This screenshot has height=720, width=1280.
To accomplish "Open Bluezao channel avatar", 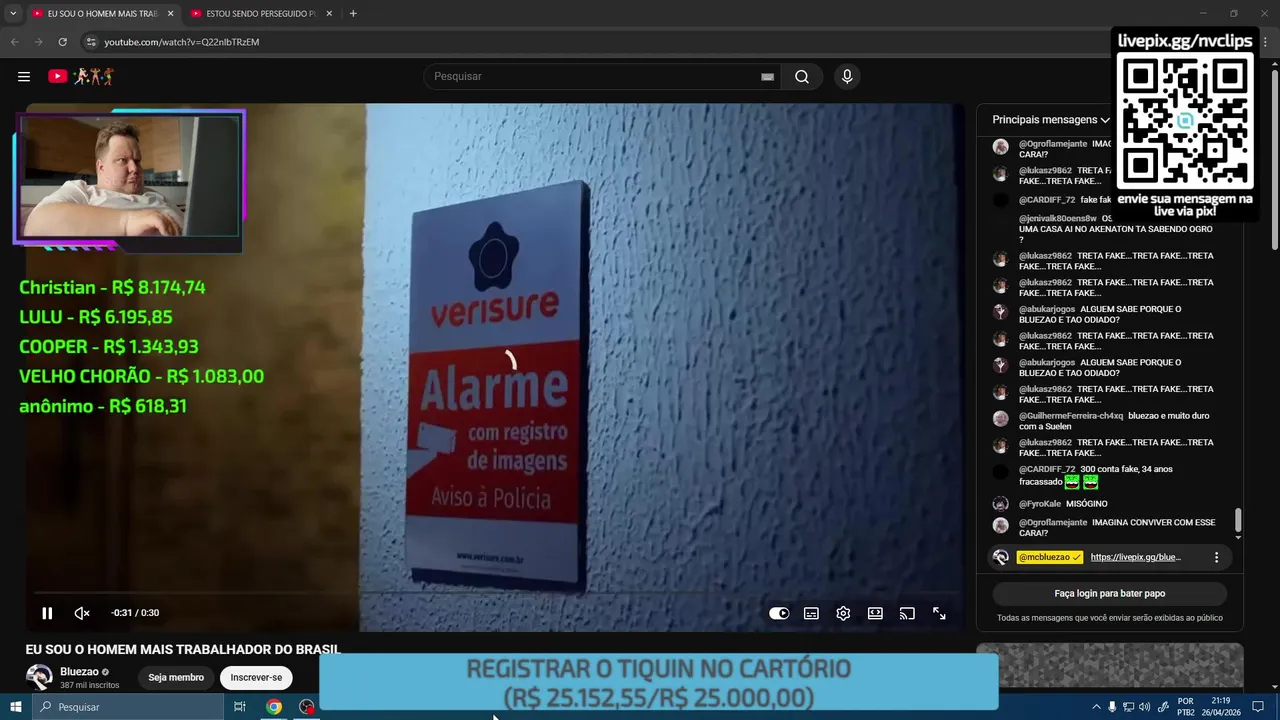I will pyautogui.click(x=39, y=677).
